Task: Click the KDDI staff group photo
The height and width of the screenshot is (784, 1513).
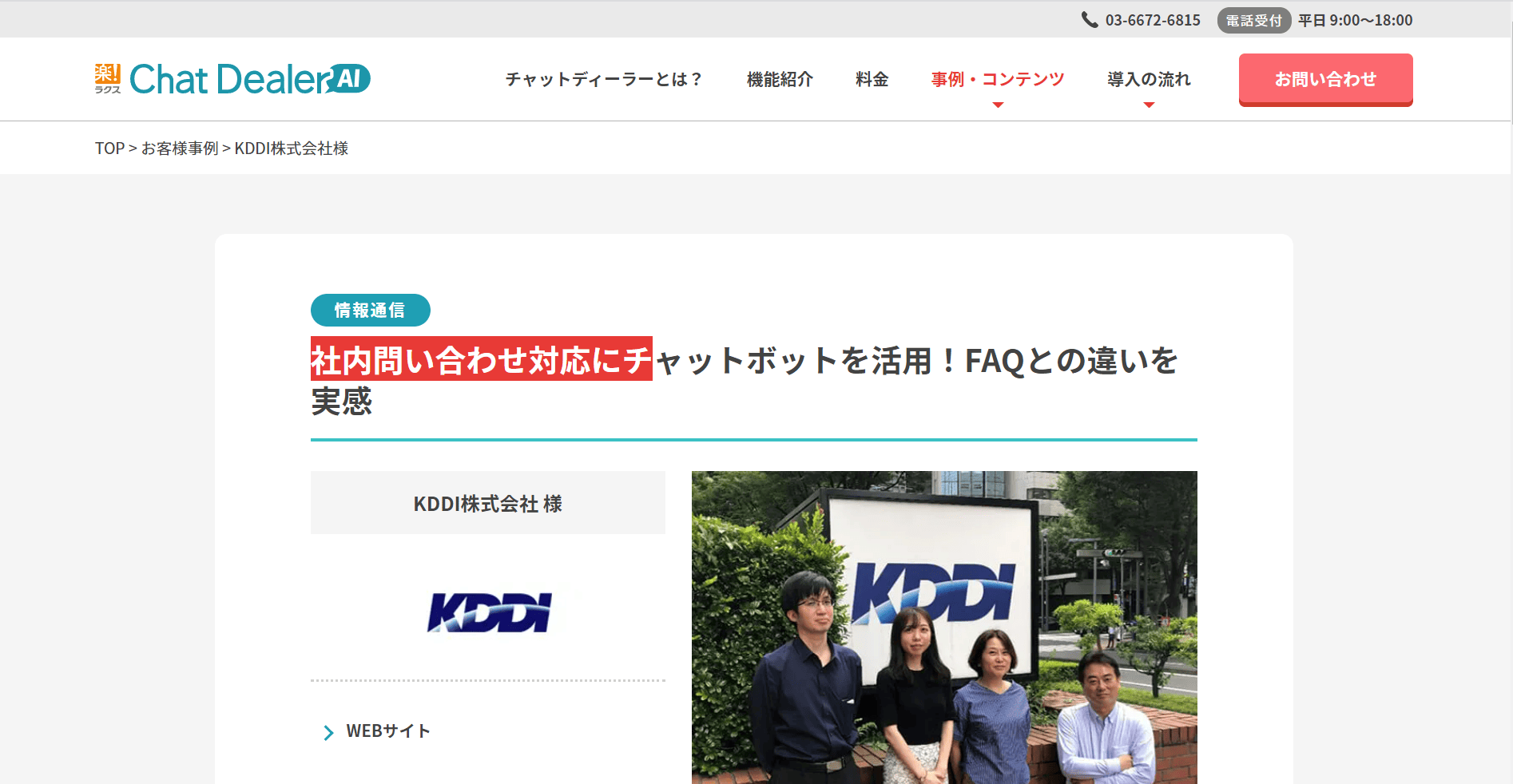Action: coord(944,628)
